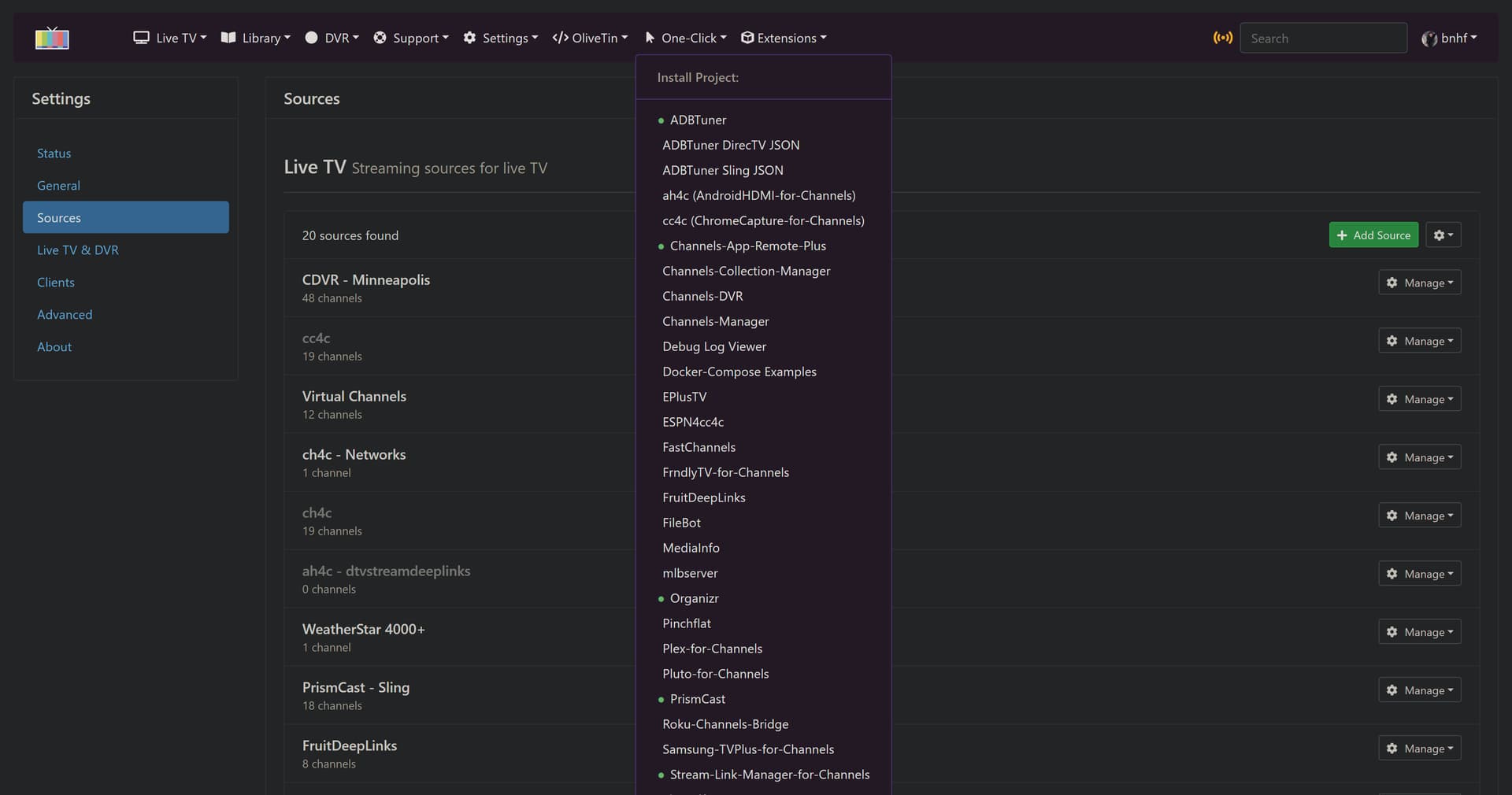The width and height of the screenshot is (1512, 795).
Task: Open the Advanced settings page
Action: [x=65, y=315]
